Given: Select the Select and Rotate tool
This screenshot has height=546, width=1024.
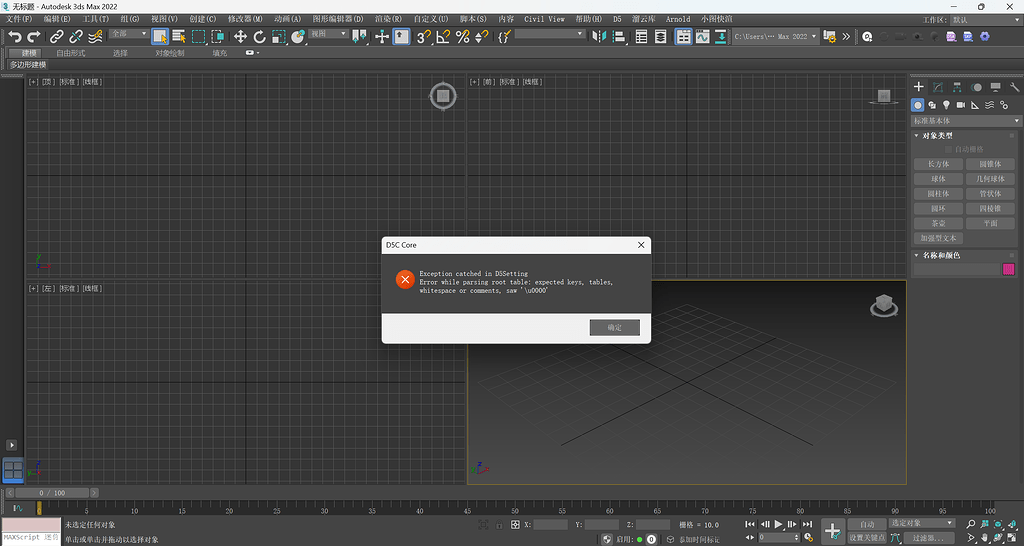Looking at the screenshot, I should pyautogui.click(x=259, y=36).
